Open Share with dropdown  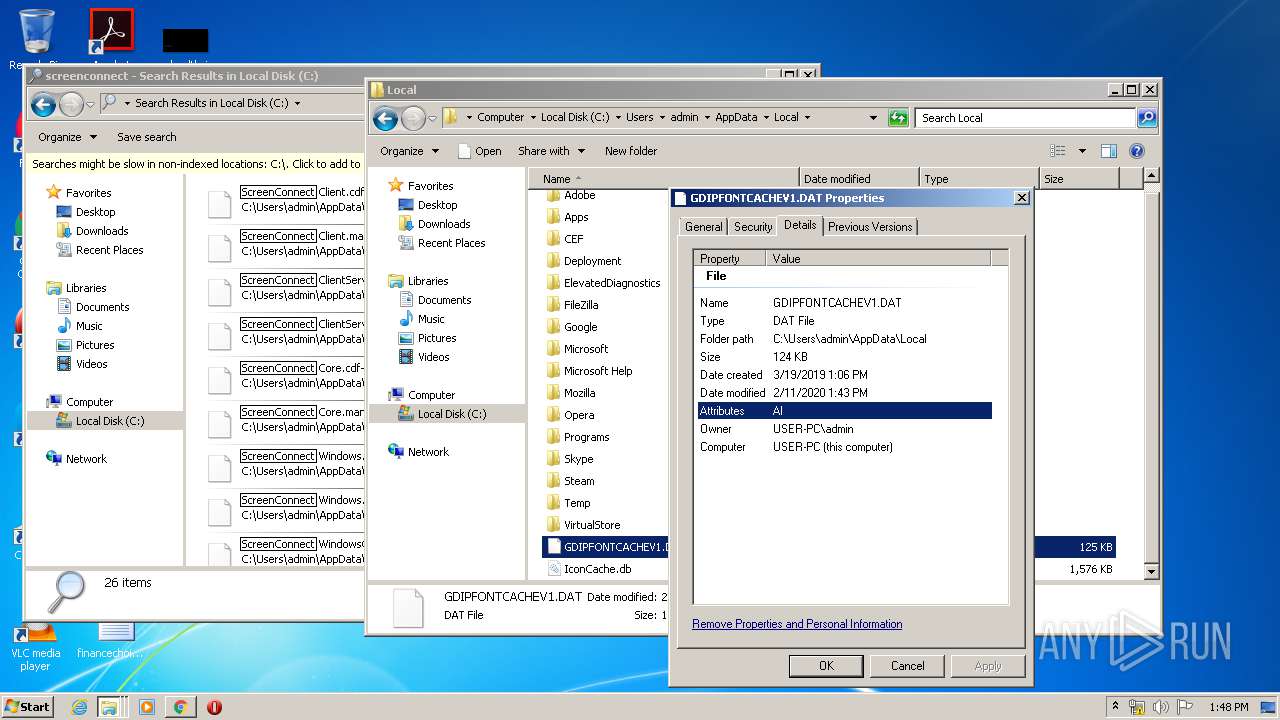click(550, 151)
